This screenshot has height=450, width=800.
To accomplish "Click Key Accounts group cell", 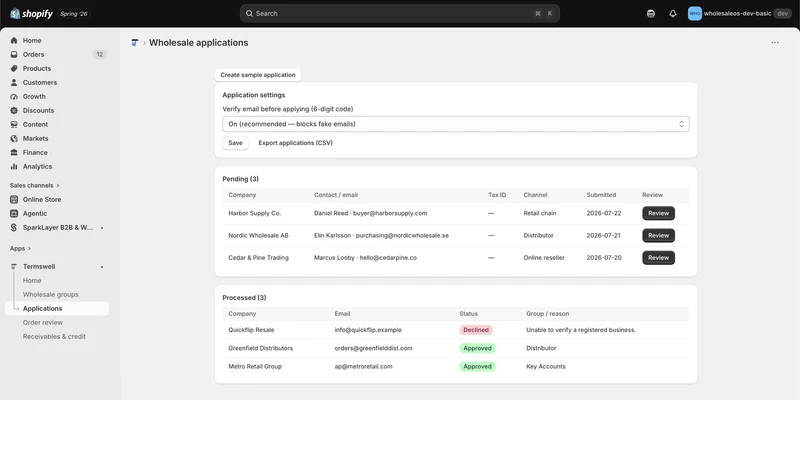I will point(546,367).
